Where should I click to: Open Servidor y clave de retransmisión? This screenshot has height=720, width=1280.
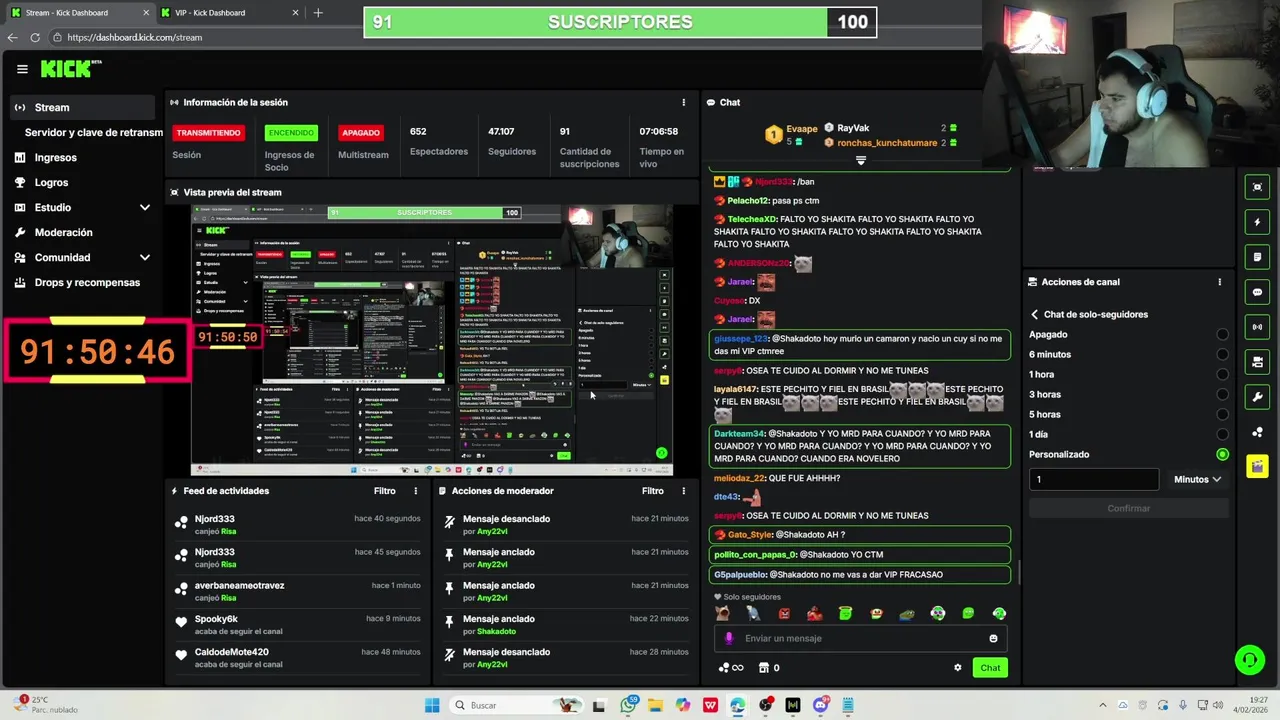93,132
